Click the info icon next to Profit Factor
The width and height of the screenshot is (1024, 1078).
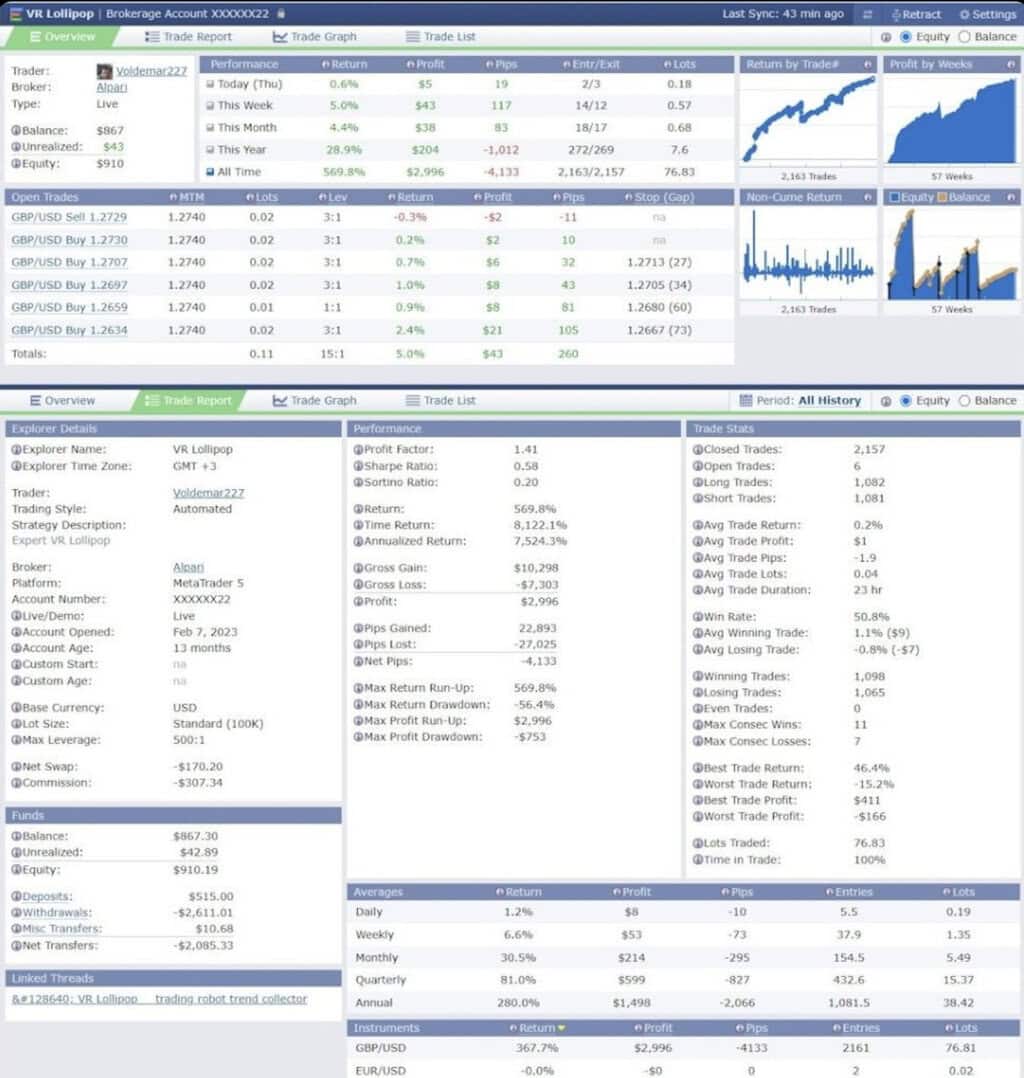click(x=358, y=449)
